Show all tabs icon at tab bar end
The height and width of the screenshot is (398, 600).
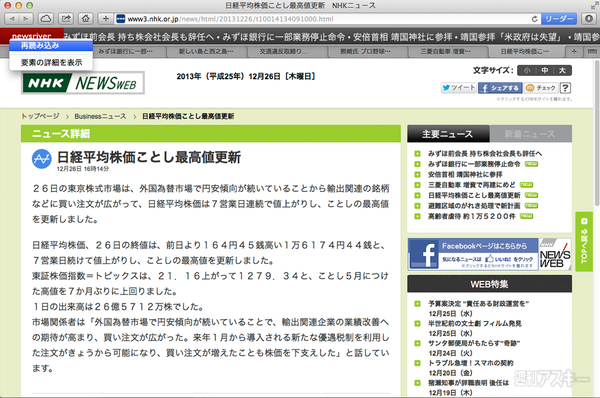(592, 51)
